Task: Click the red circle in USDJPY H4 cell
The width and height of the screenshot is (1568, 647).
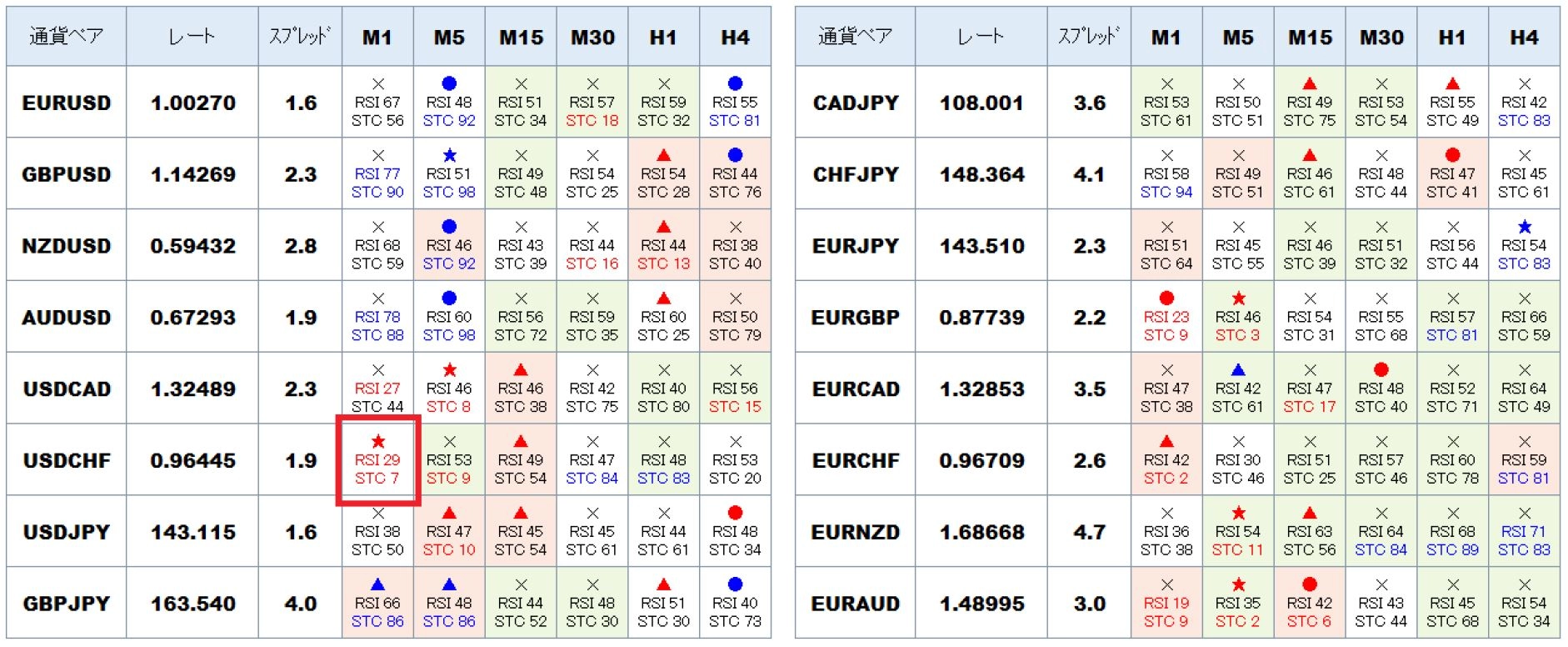Action: 735,512
